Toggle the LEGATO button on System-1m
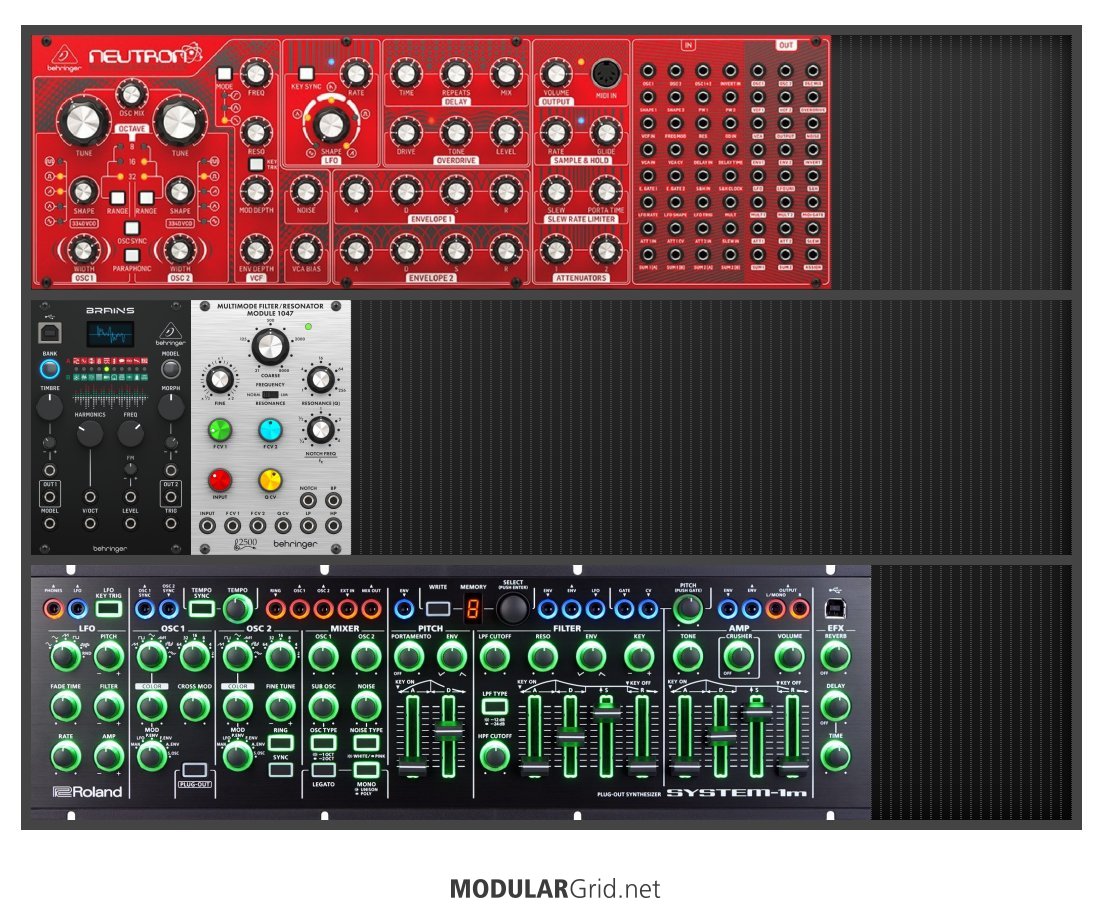This screenshot has width=1112, height=910. click(x=323, y=770)
